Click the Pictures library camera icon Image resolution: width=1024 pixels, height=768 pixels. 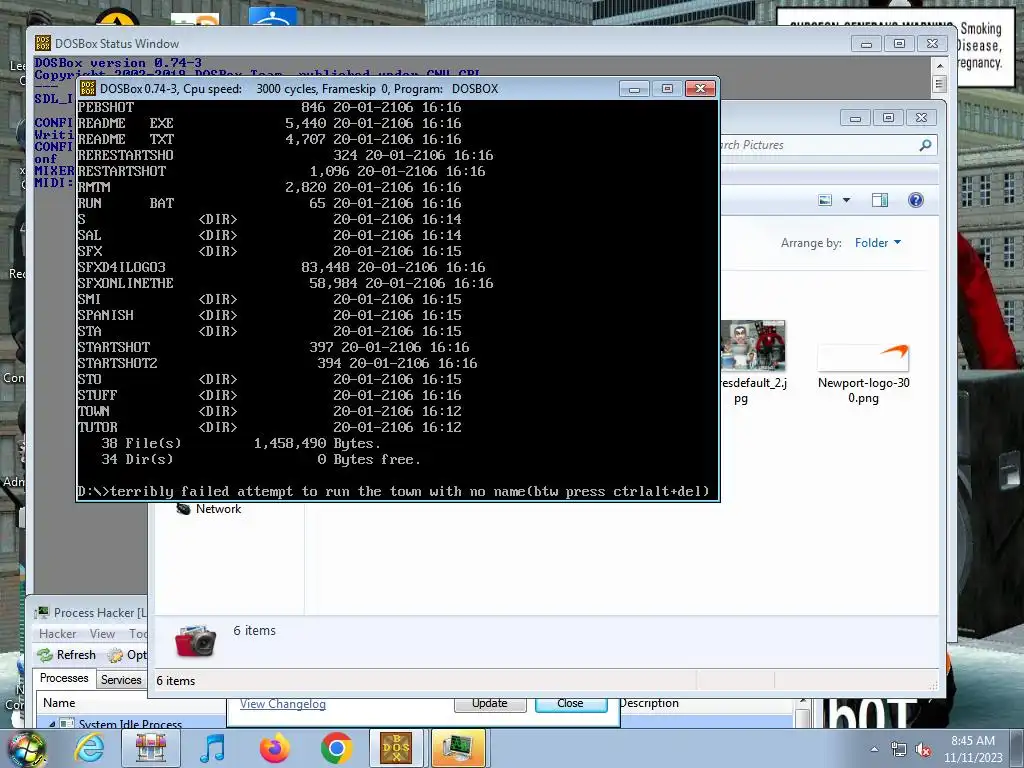coord(195,640)
